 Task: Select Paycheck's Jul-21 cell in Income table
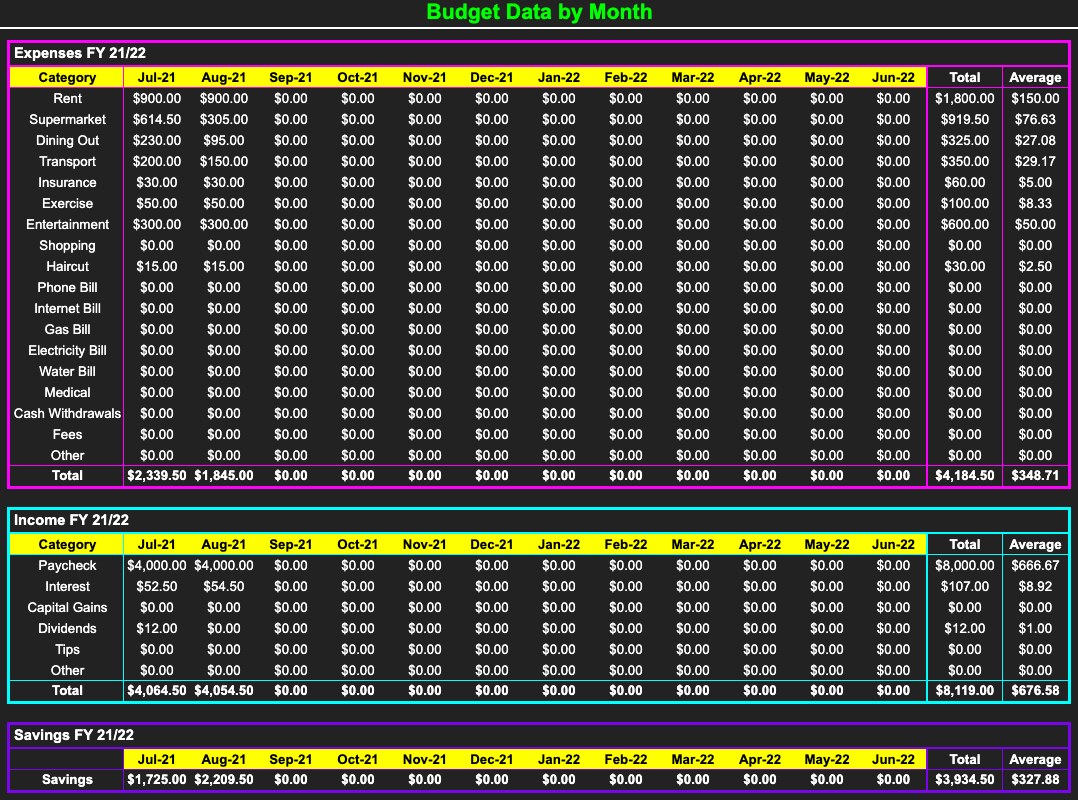(x=157, y=565)
